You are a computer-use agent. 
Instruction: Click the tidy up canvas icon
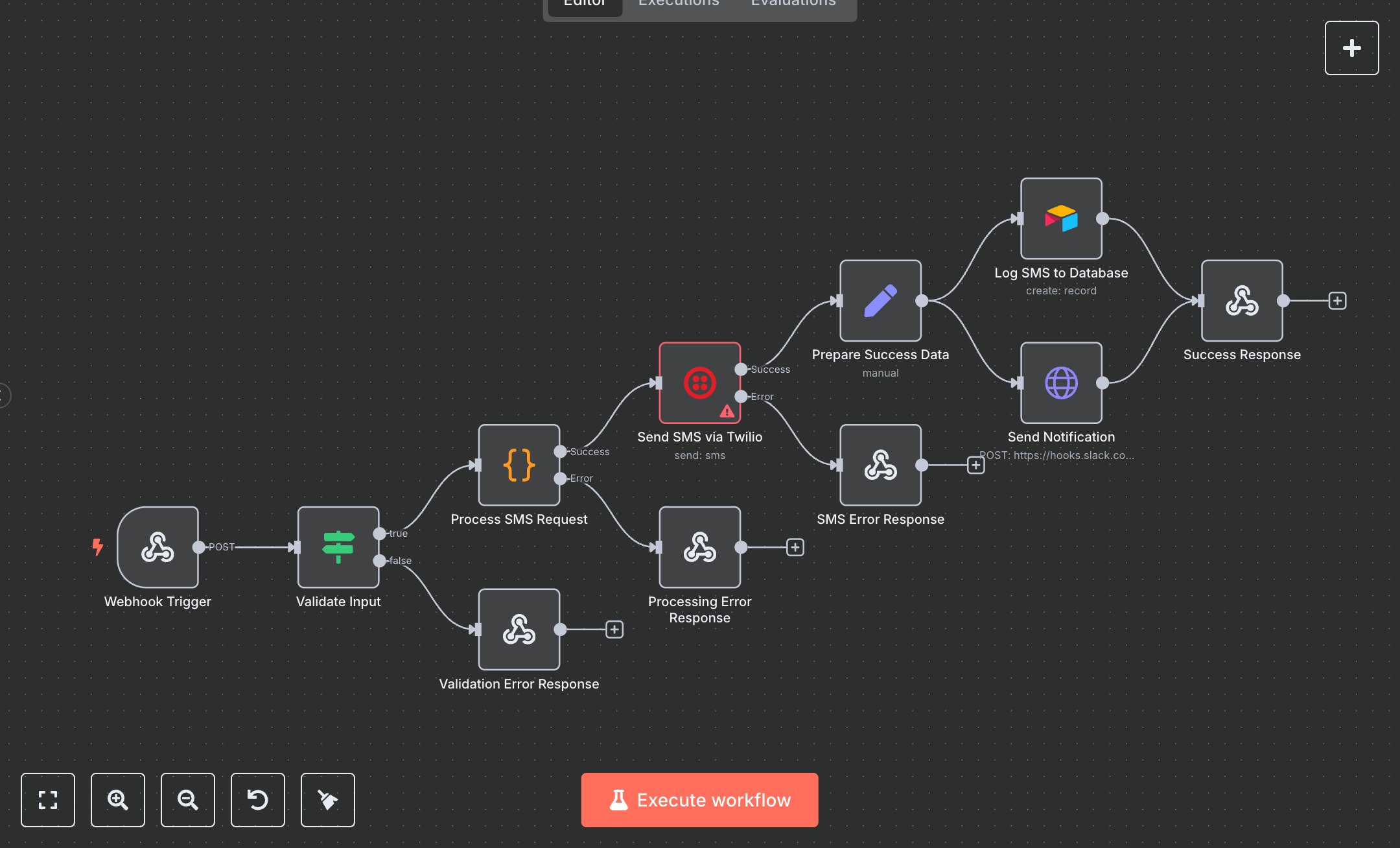coord(327,800)
